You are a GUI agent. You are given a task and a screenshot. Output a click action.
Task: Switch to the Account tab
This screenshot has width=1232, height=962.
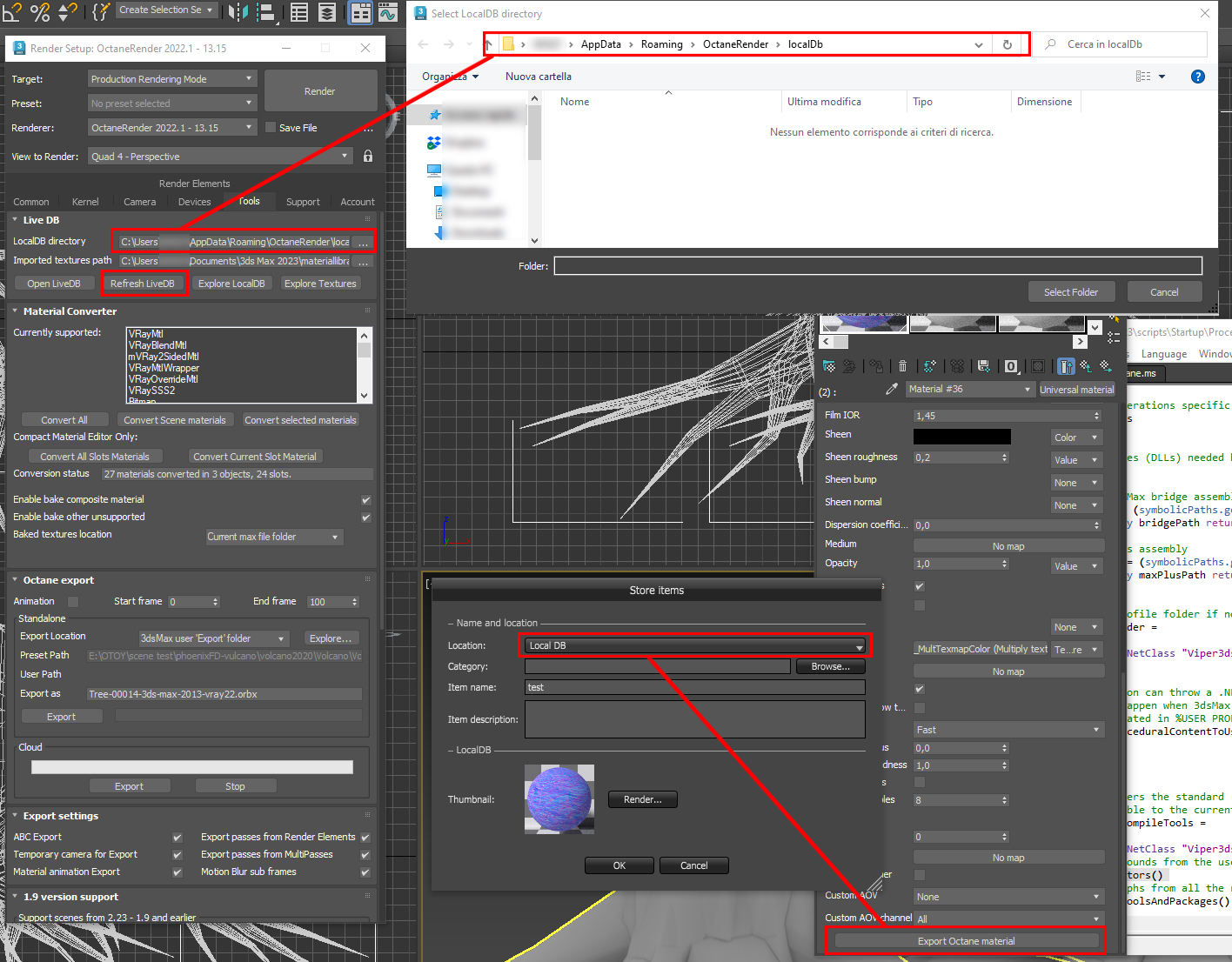tap(358, 202)
